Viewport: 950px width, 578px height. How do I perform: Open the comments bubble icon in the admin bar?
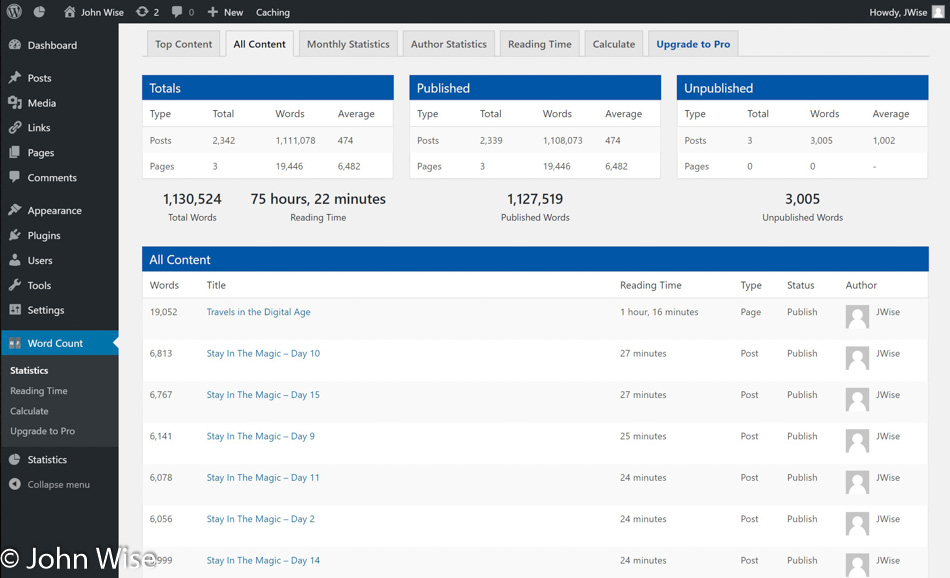coord(177,12)
